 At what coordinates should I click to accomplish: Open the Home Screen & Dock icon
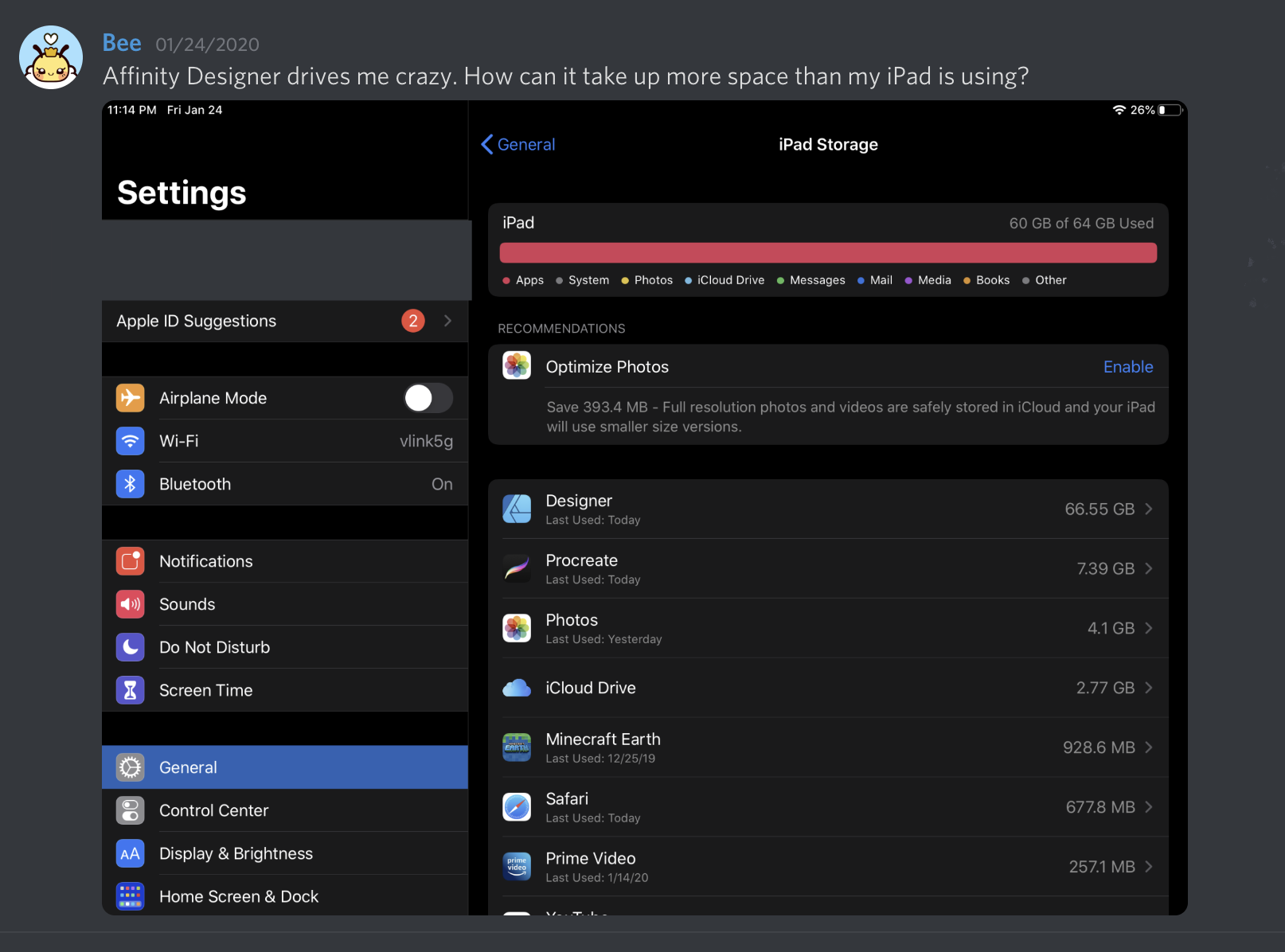(x=131, y=896)
